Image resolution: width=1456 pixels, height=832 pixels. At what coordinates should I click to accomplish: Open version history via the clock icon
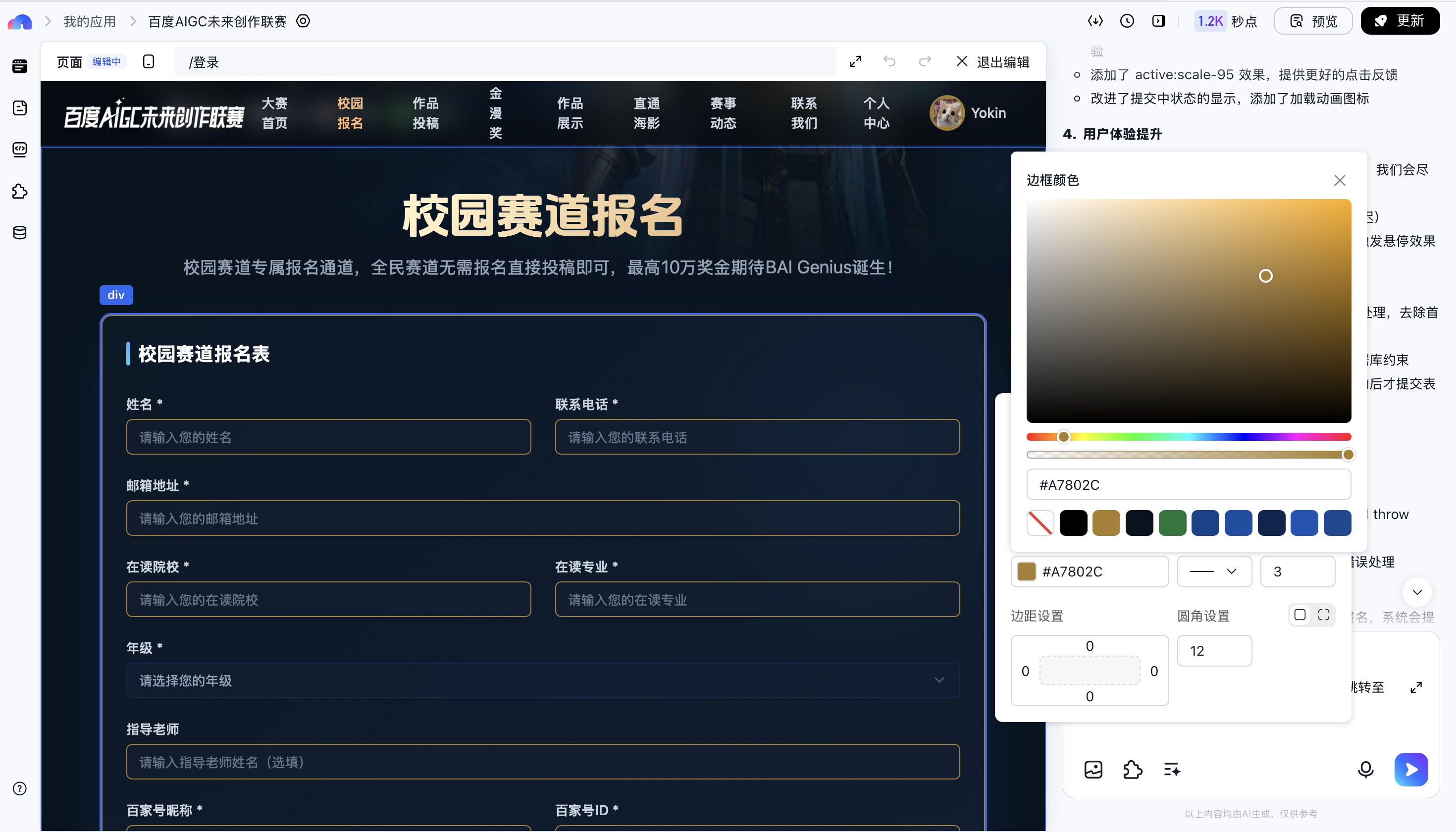point(1126,21)
